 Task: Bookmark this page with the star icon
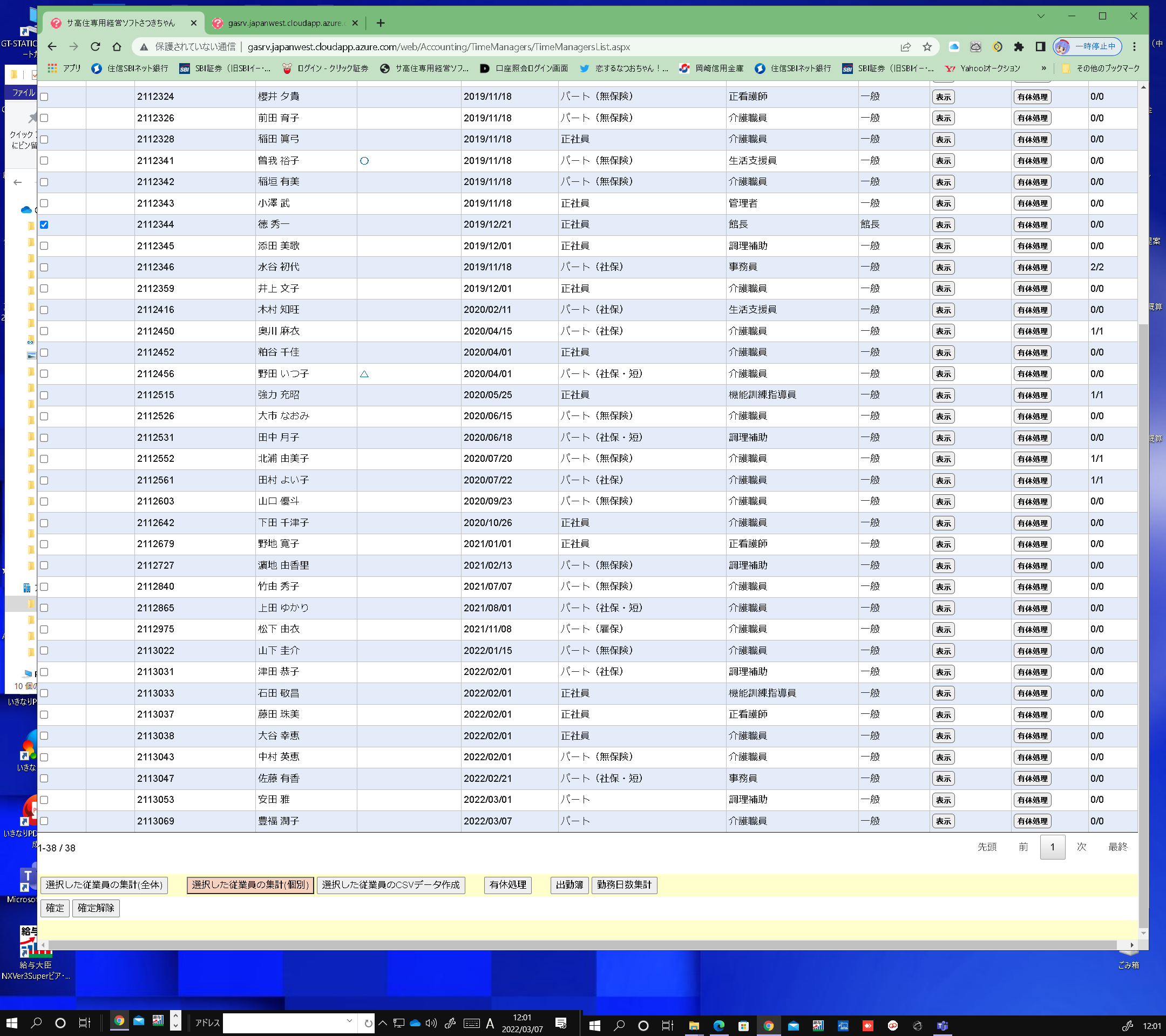pos(927,47)
